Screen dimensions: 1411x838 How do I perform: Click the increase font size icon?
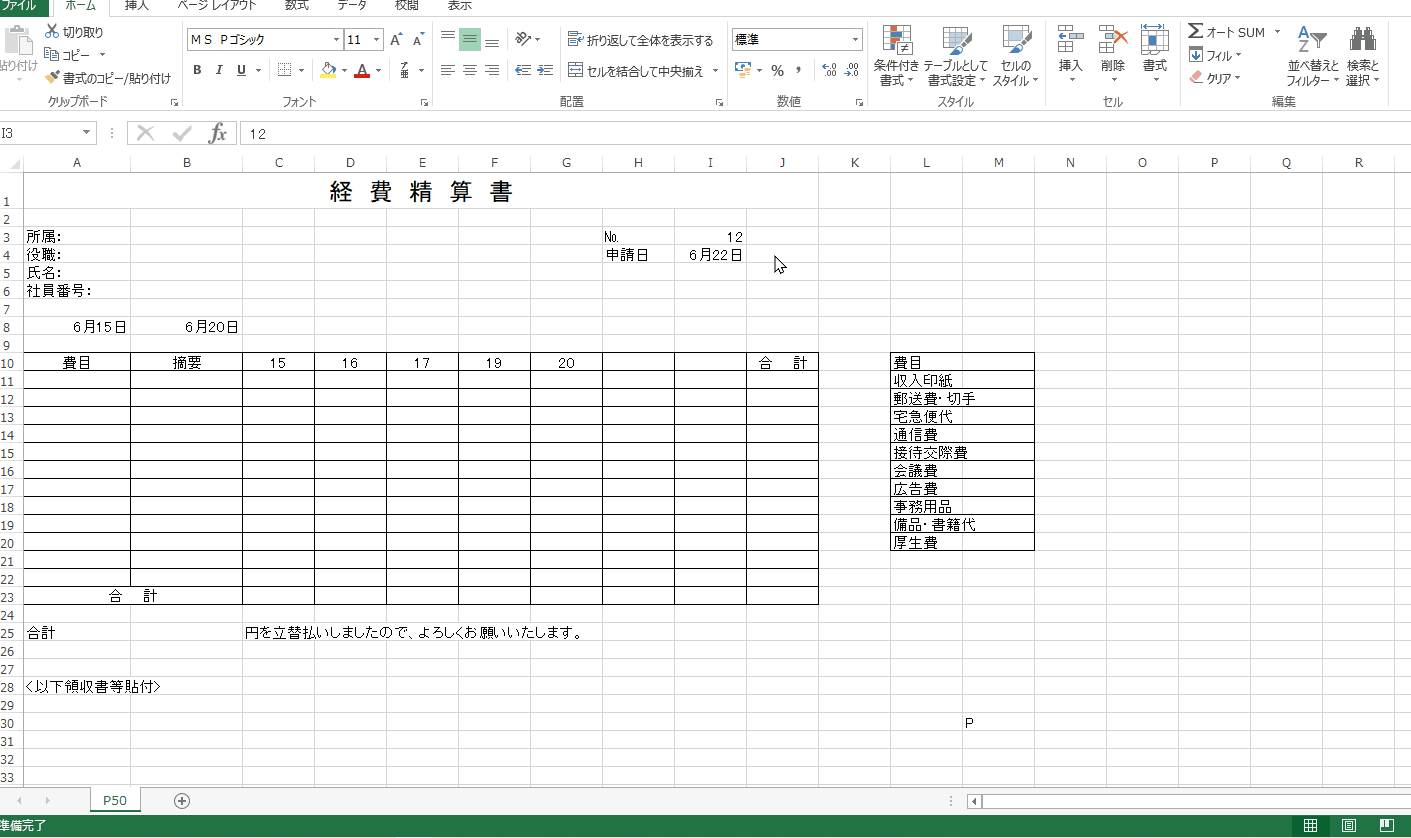396,40
